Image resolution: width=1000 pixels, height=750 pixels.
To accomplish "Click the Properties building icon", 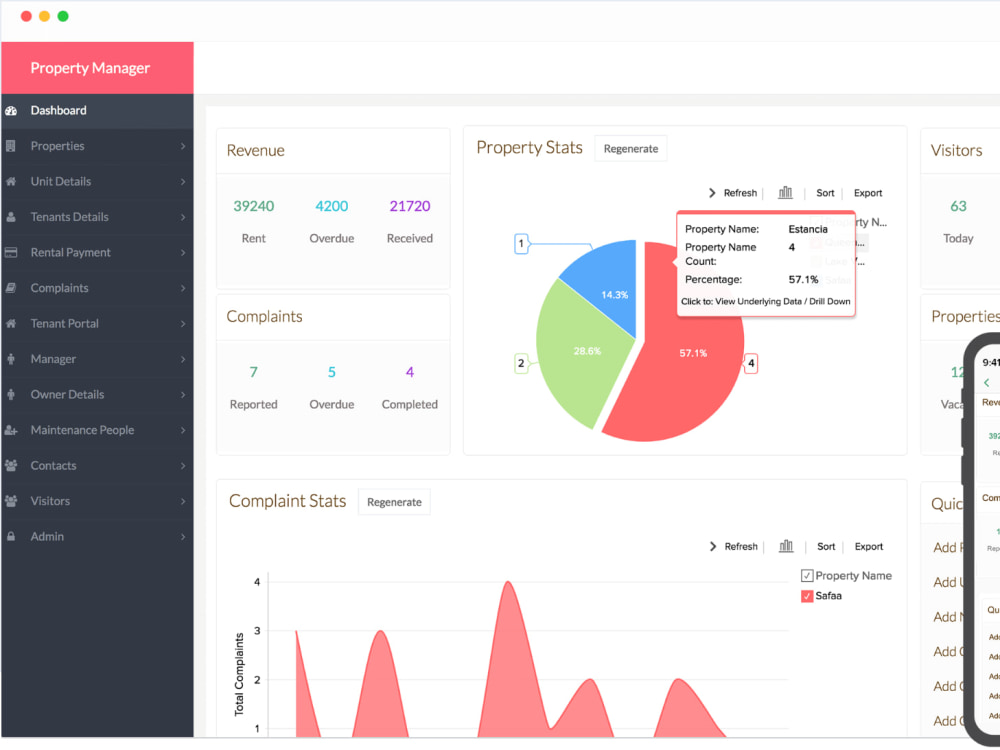I will point(11,146).
